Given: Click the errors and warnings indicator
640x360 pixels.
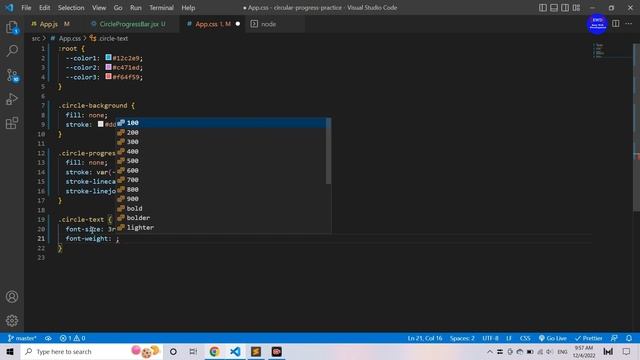Looking at the screenshot, I should [x=72, y=338].
